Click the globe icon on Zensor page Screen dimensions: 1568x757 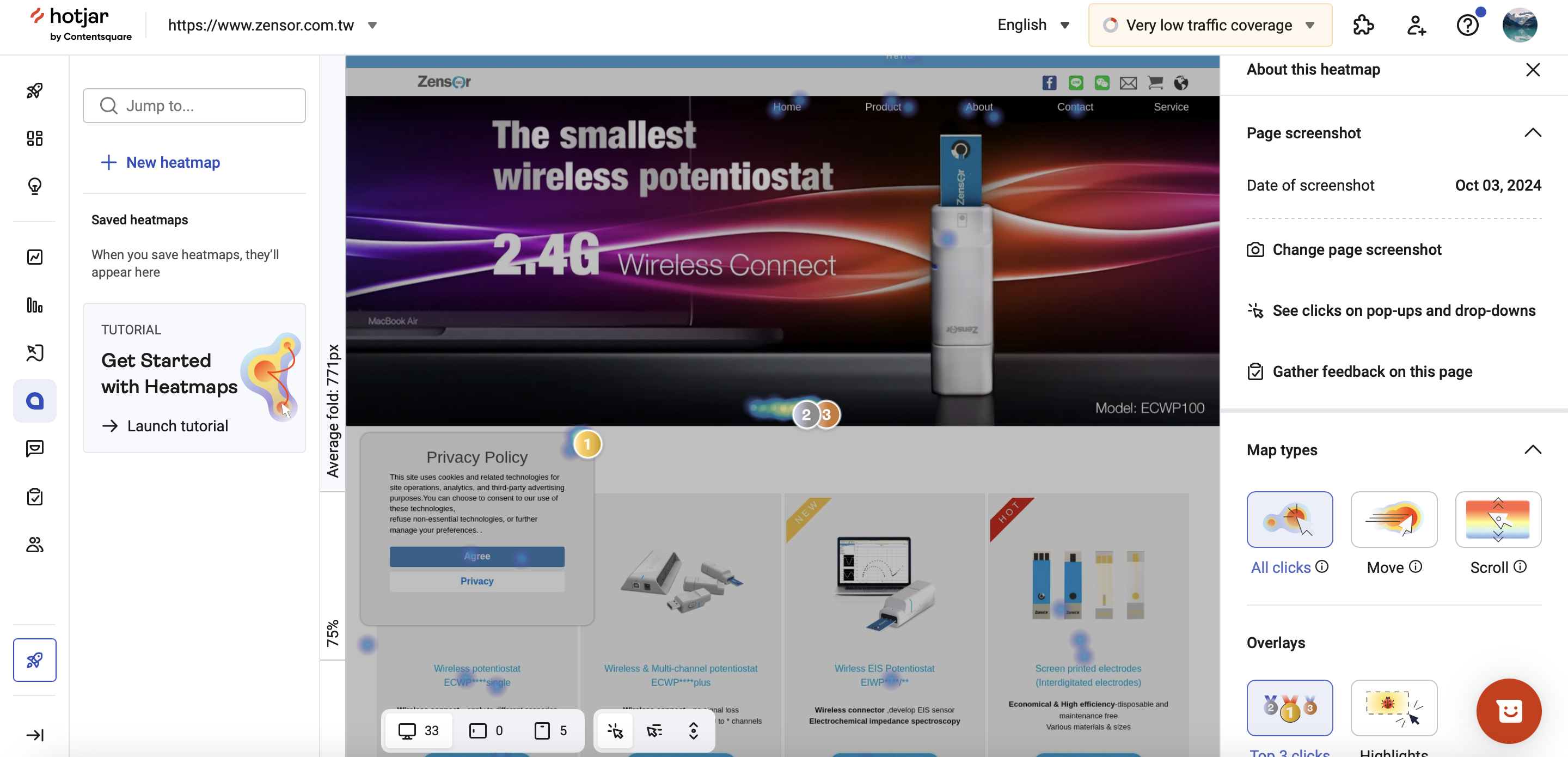pyautogui.click(x=1181, y=82)
